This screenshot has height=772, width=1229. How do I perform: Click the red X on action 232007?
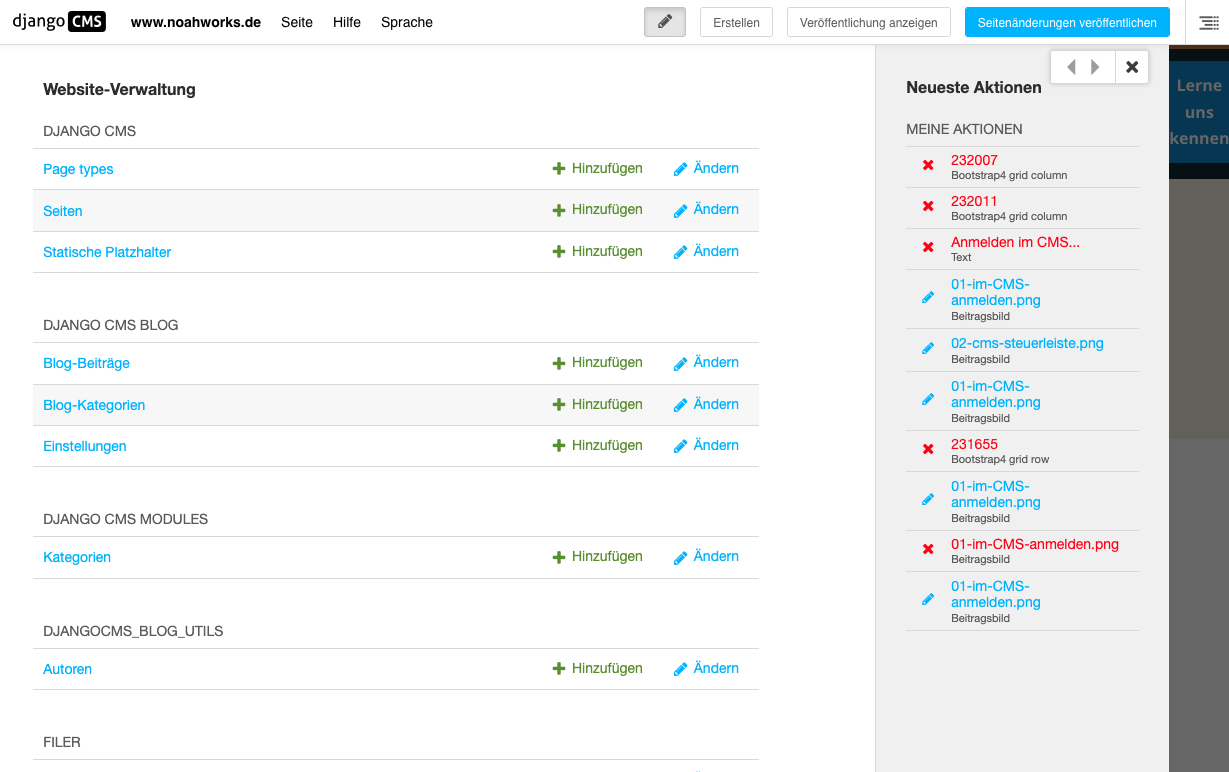pos(928,165)
